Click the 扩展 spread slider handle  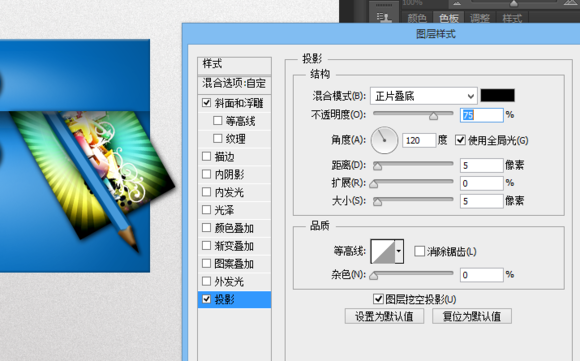374,184
